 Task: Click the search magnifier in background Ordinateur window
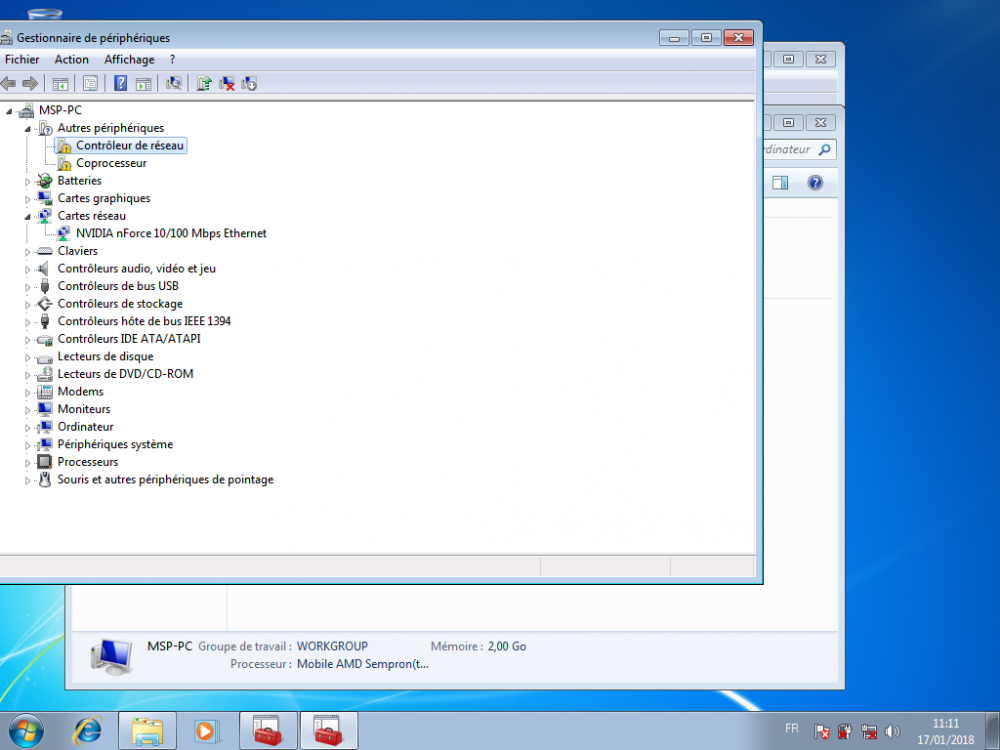pos(825,149)
